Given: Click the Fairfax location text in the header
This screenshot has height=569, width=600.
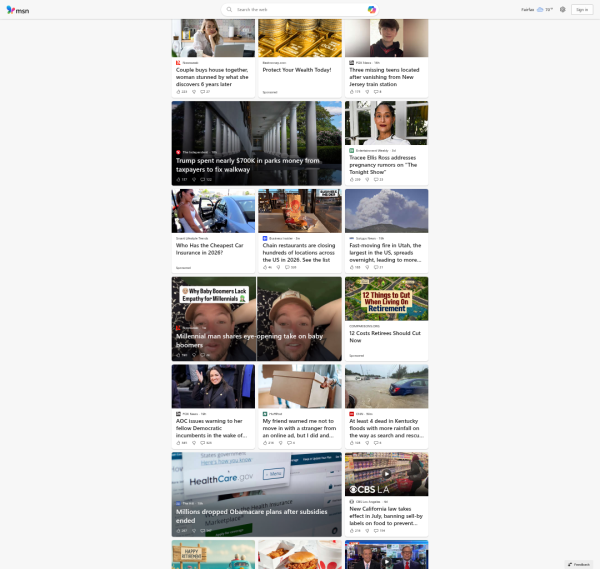Looking at the screenshot, I should 527,10.
